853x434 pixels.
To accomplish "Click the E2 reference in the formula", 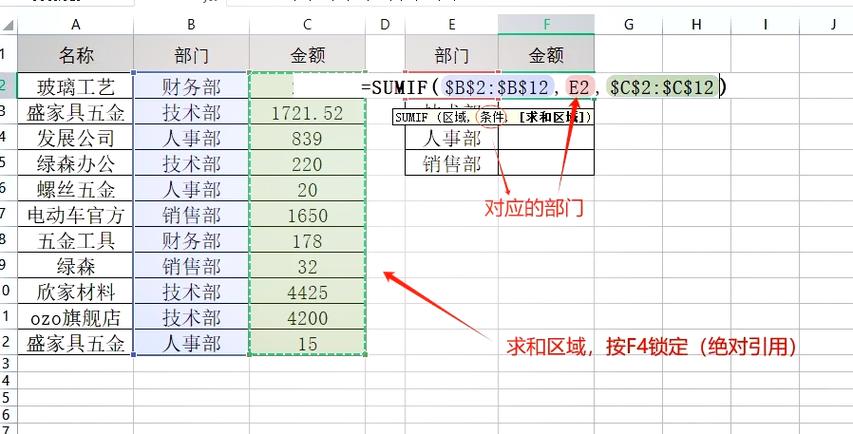I will pos(580,87).
